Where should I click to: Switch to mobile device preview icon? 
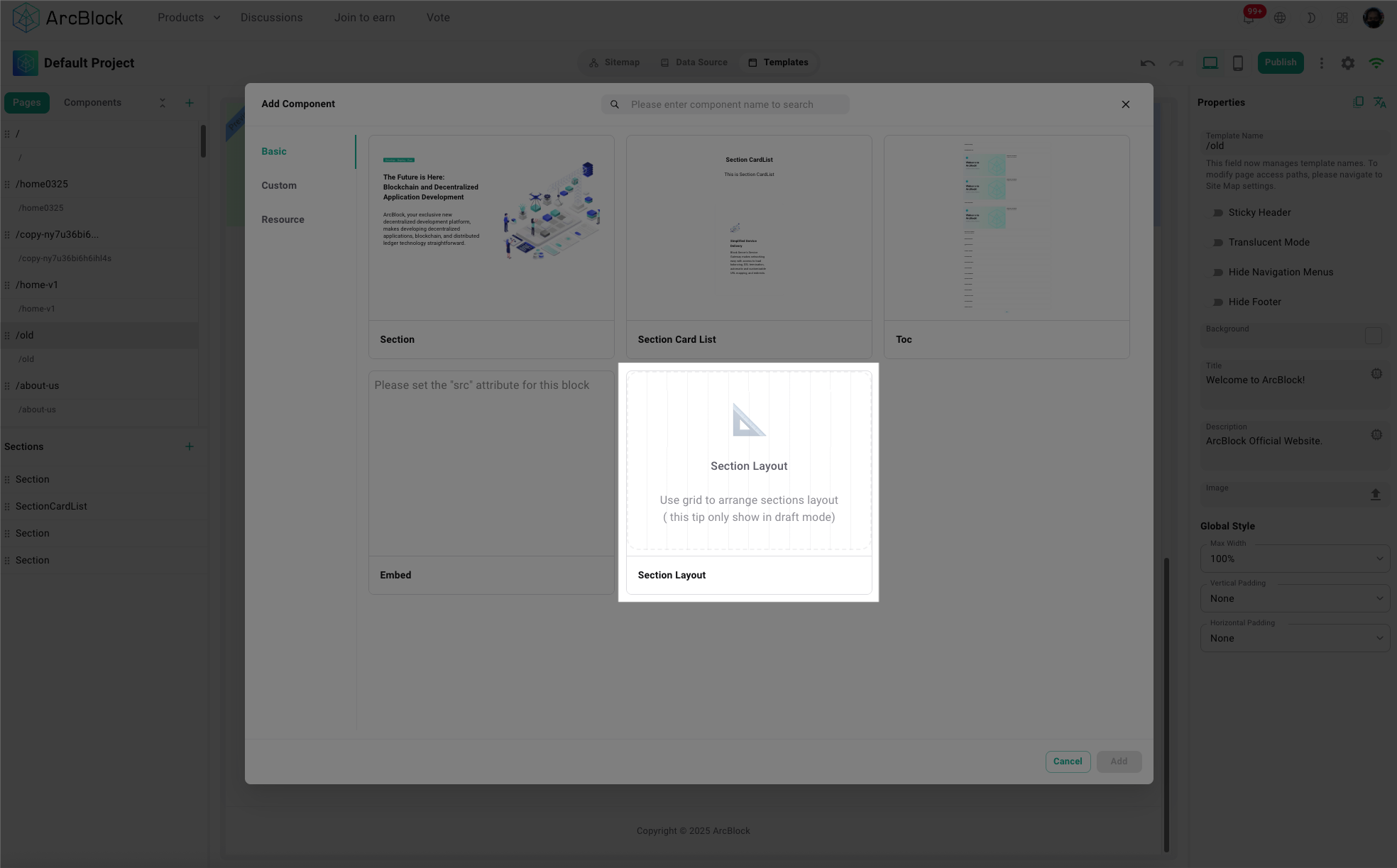(x=1237, y=63)
